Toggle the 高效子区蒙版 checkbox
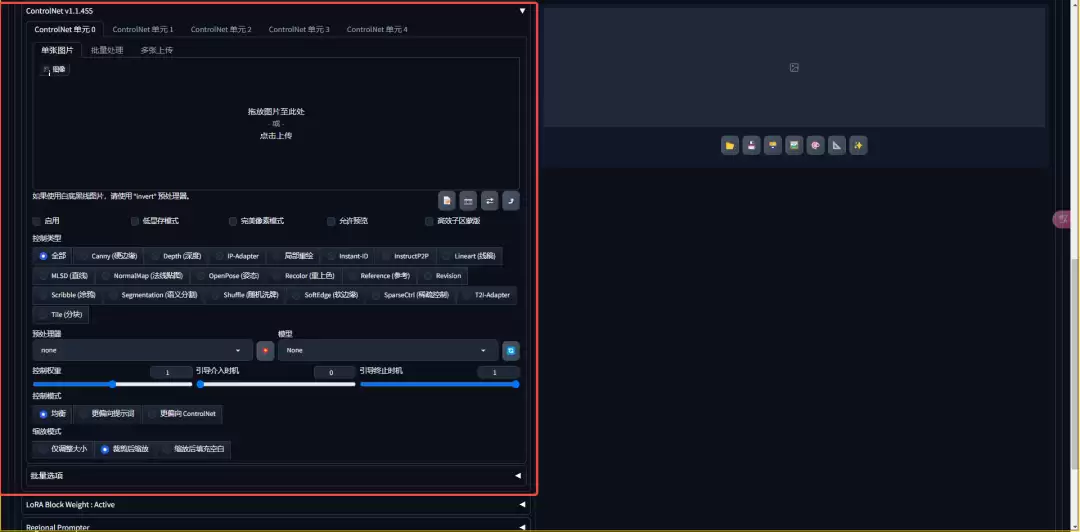 (x=429, y=221)
